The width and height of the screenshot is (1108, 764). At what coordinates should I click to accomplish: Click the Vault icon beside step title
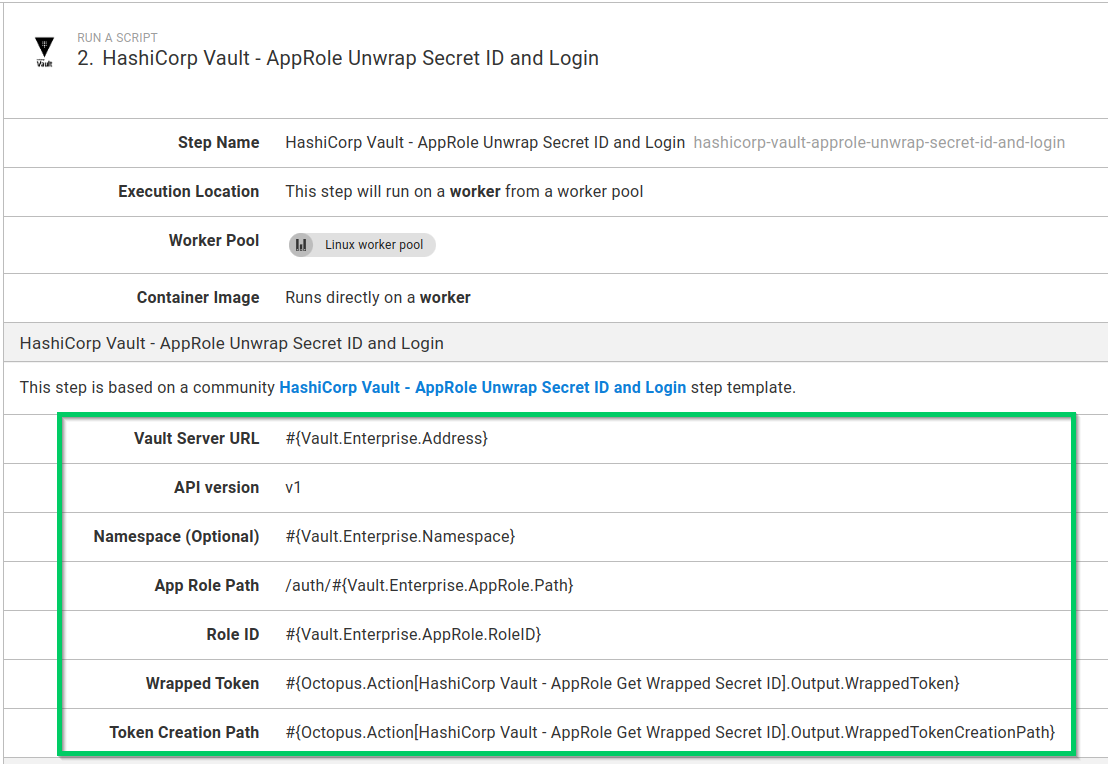coord(44,49)
